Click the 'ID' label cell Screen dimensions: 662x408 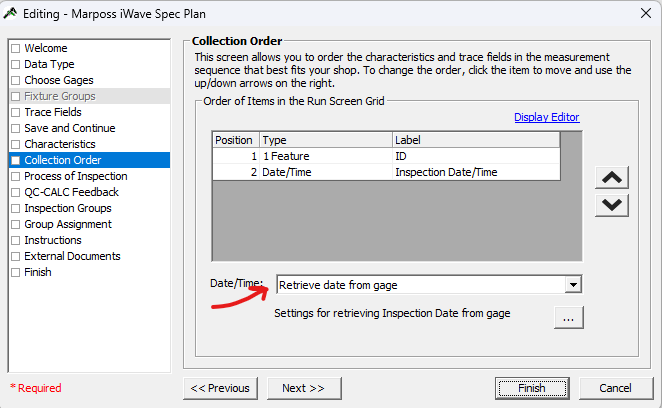pyautogui.click(x=476, y=156)
